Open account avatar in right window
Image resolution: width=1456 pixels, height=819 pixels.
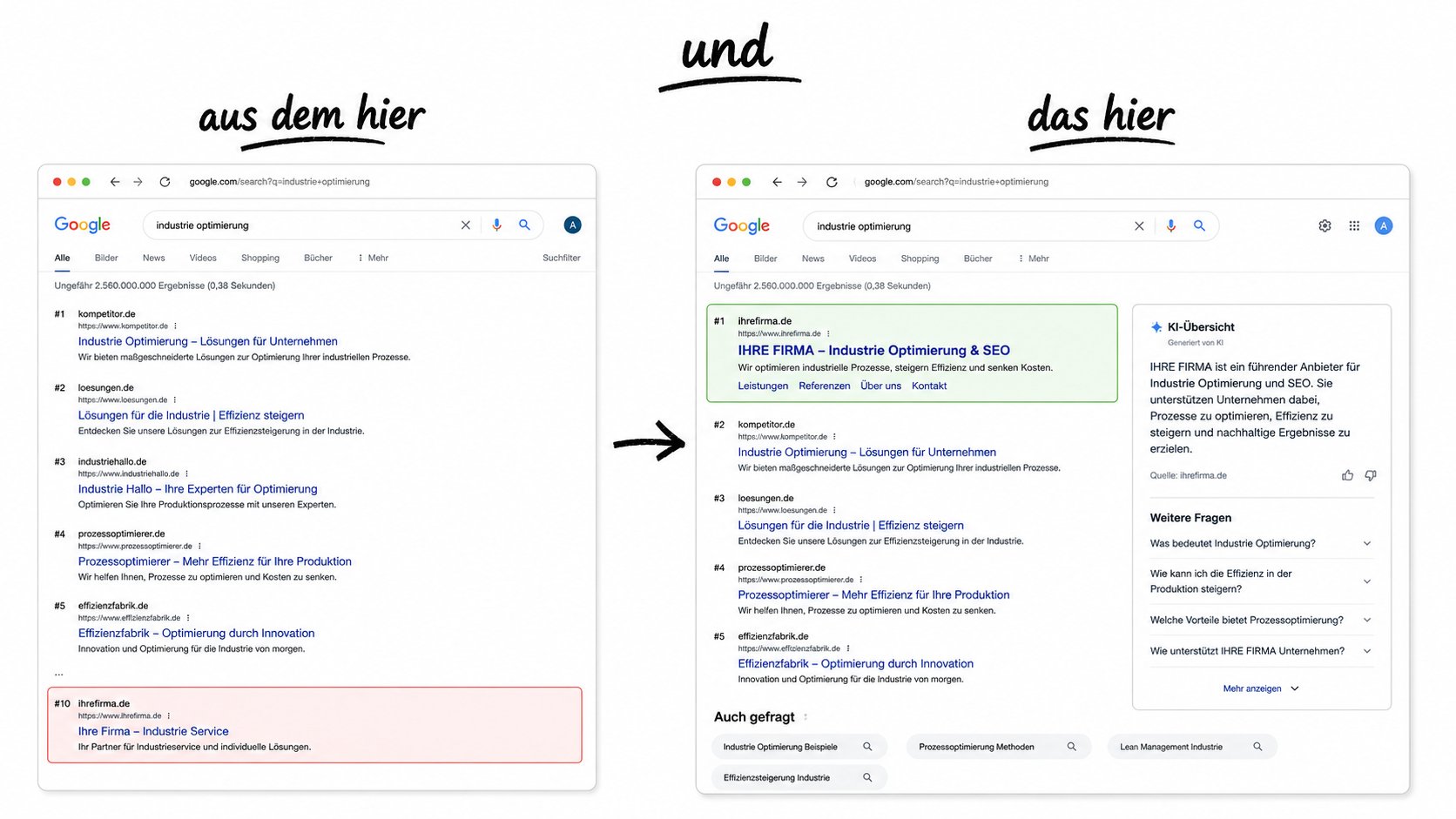click(1383, 226)
